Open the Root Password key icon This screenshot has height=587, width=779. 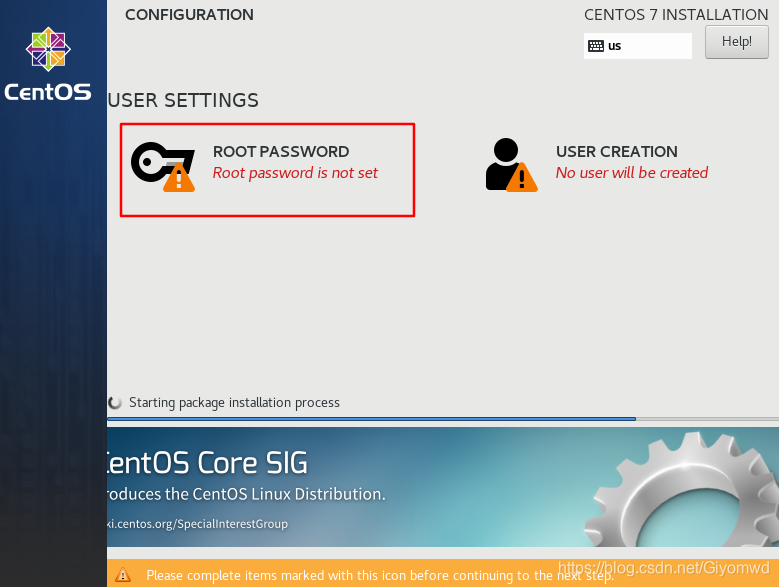(162, 167)
